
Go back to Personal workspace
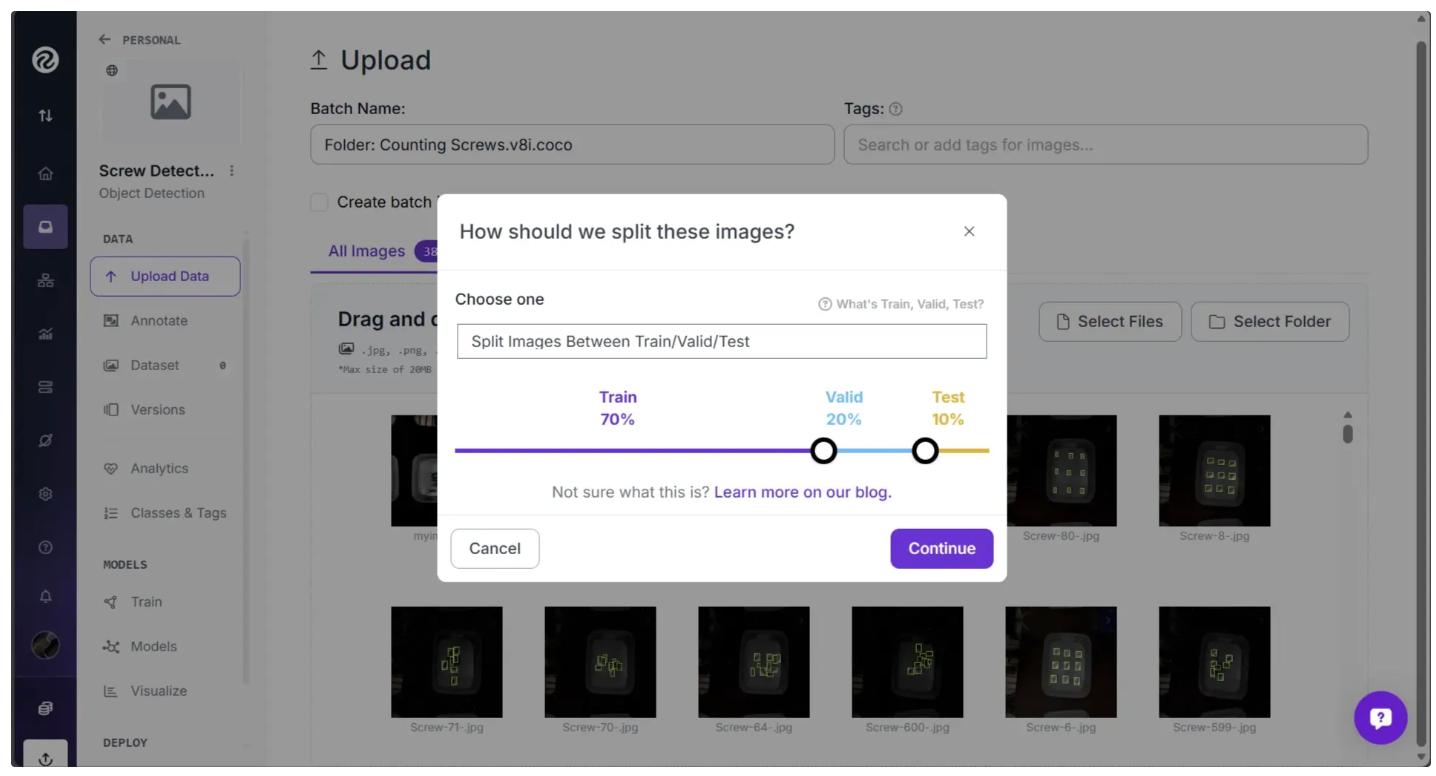140,40
